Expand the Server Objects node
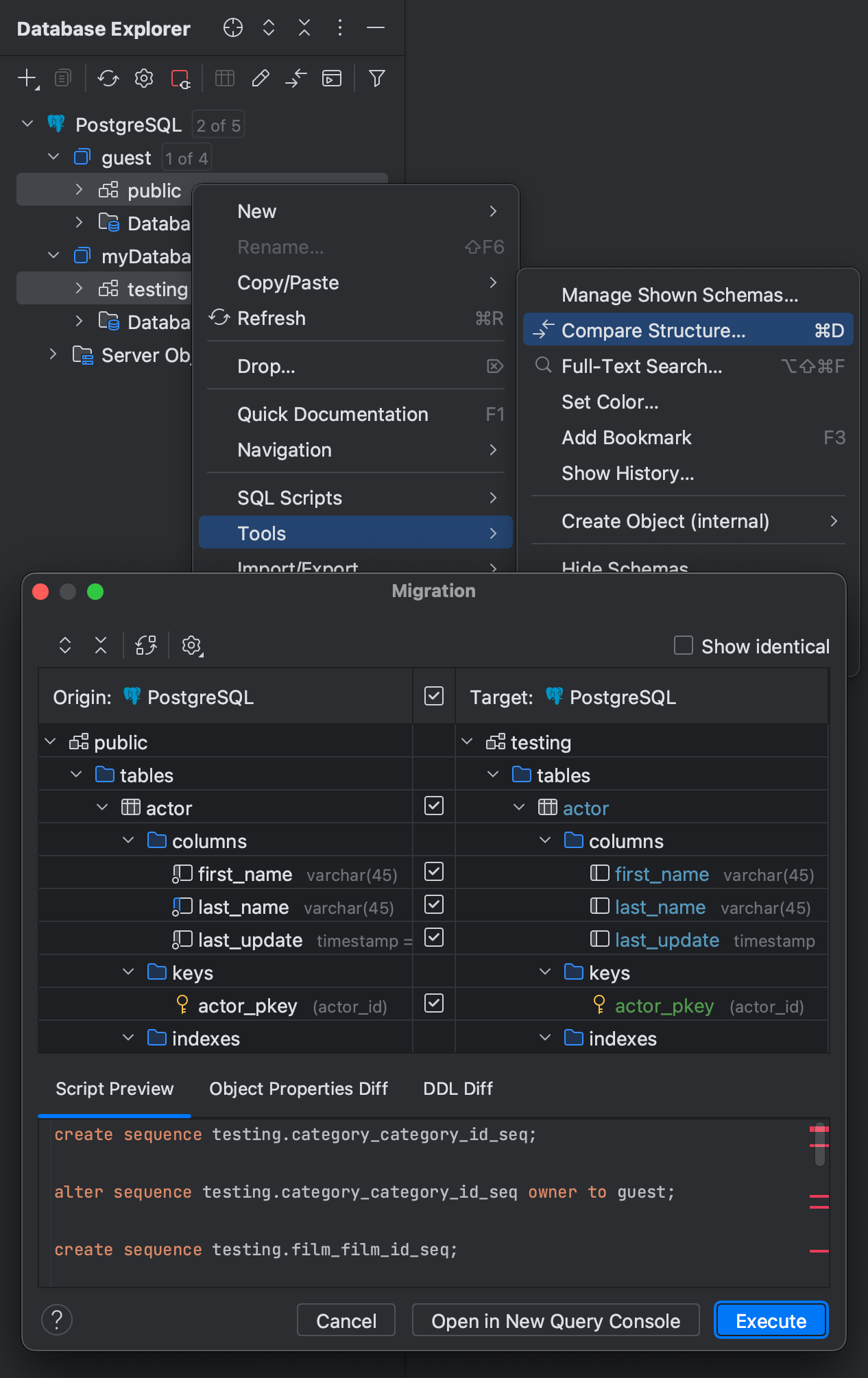 click(53, 354)
